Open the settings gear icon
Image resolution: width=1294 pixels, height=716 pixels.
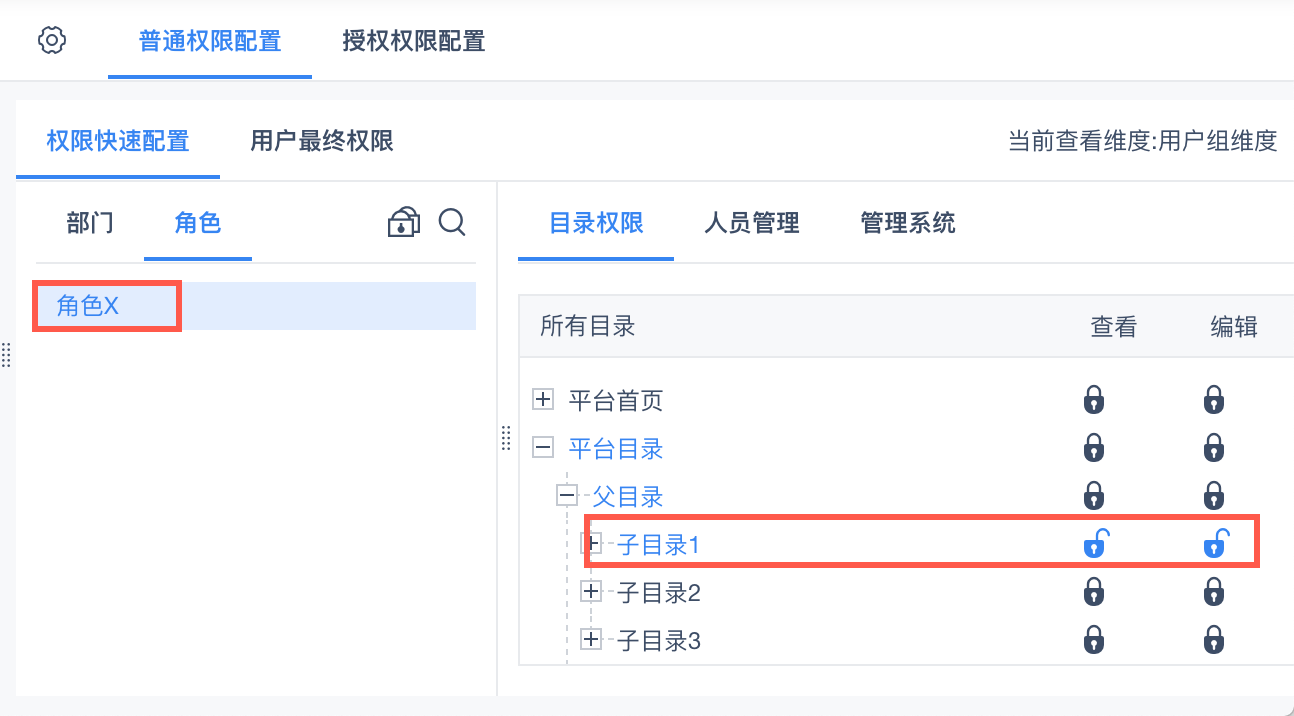click(52, 41)
